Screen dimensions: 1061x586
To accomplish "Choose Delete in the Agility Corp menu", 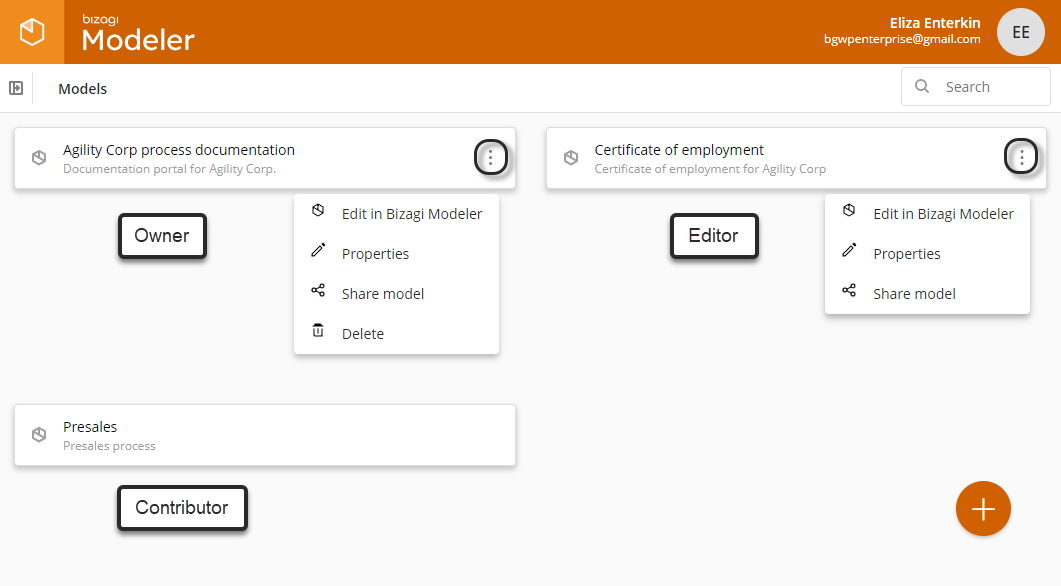I will point(397,334).
